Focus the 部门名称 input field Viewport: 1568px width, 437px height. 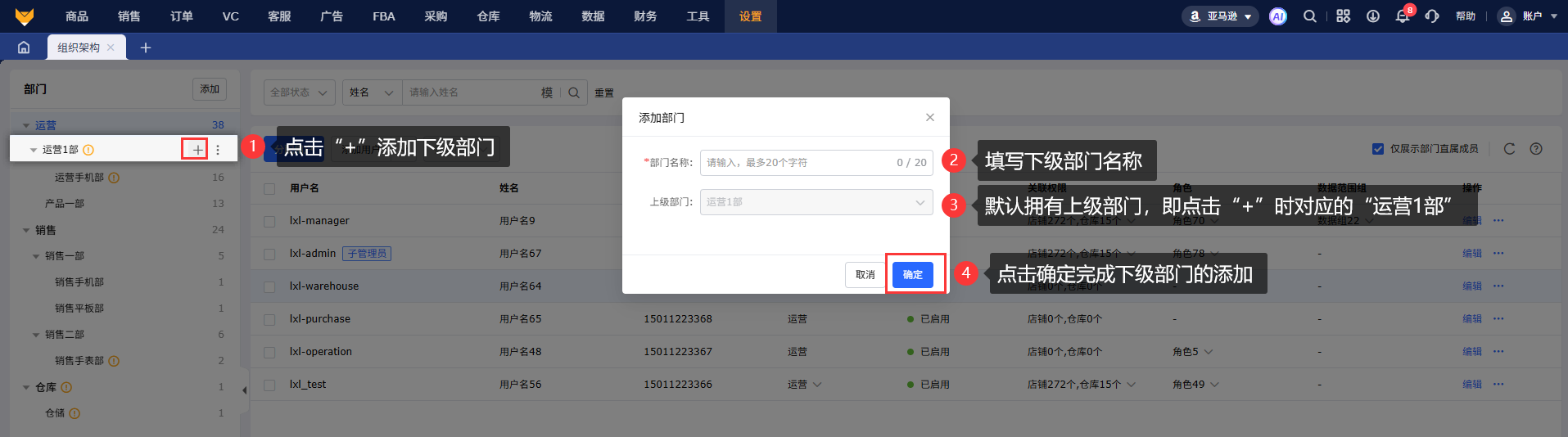tap(816, 163)
